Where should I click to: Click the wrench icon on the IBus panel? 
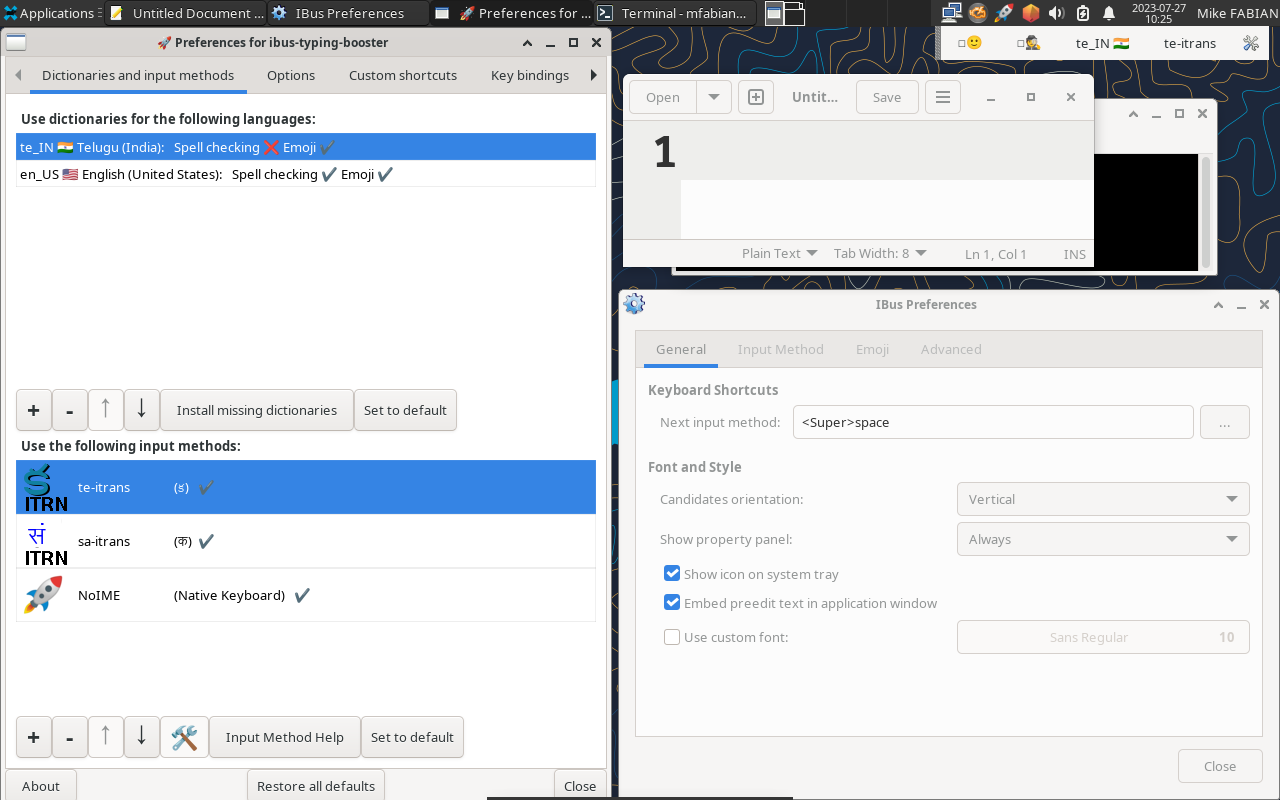pyautogui.click(x=1250, y=43)
